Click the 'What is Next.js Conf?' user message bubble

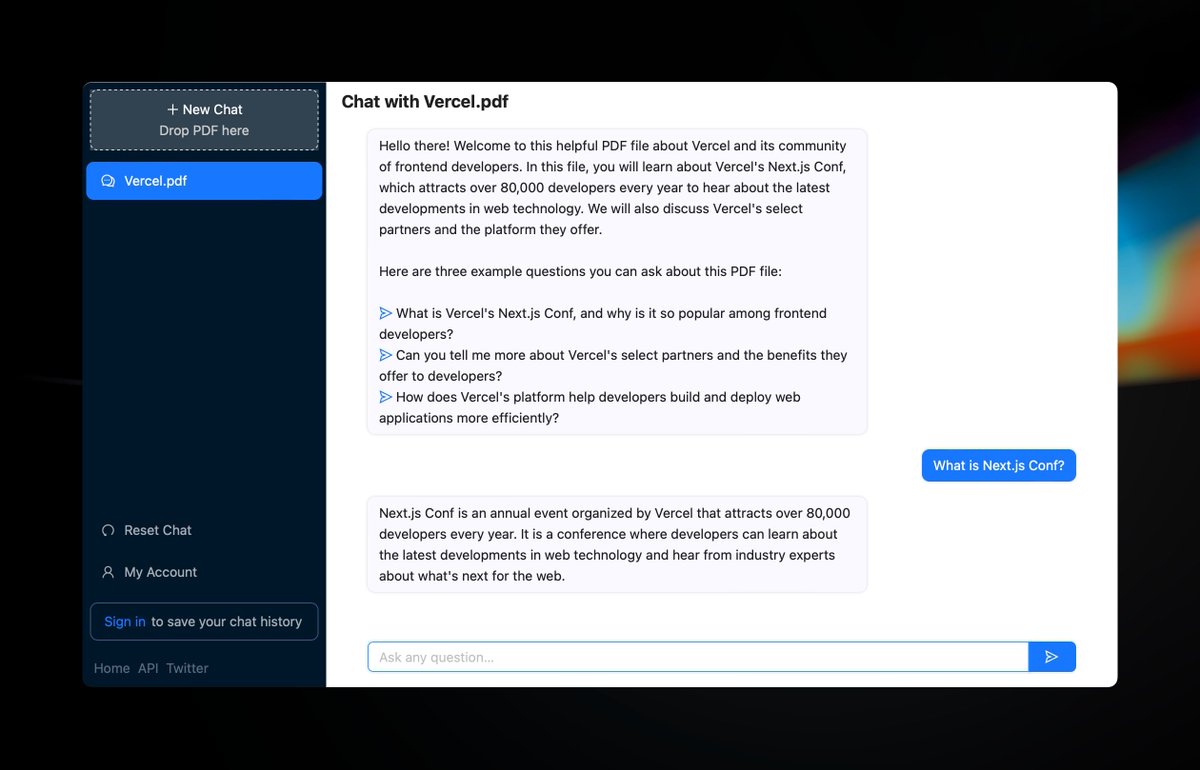pyautogui.click(x=999, y=465)
